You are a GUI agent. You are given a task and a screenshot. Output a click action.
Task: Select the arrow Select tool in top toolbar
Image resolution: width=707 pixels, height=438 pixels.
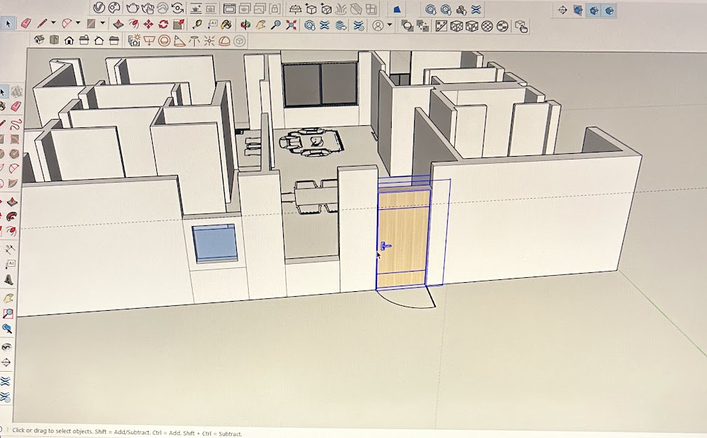pyautogui.click(x=7, y=23)
